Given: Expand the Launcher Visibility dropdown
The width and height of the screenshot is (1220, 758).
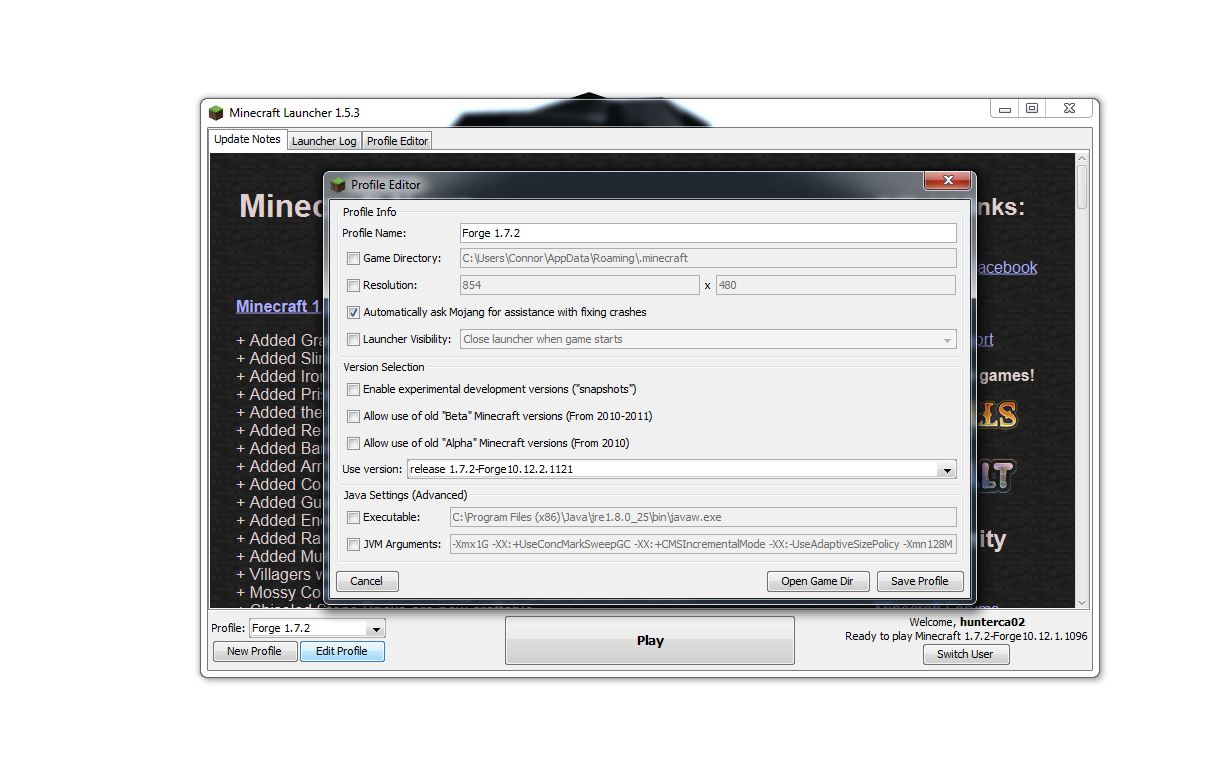Looking at the screenshot, I should [x=947, y=339].
